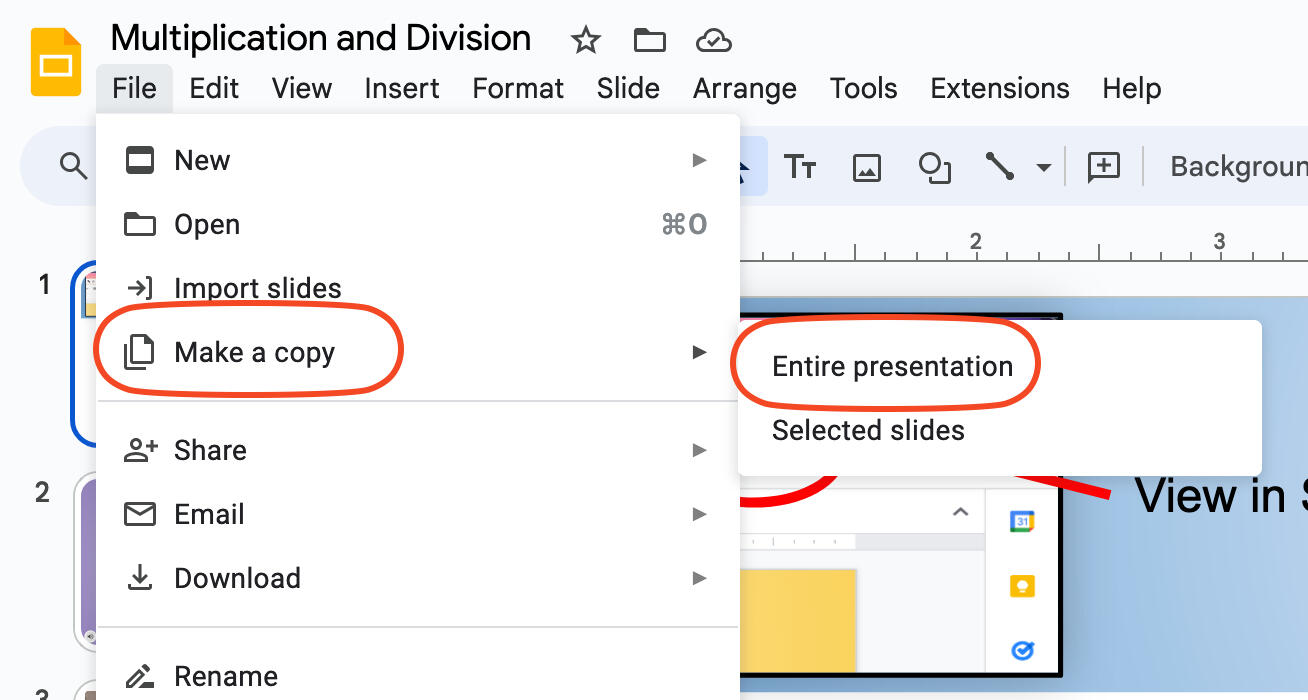
Task: Select Rename from the File menu
Action: (226, 676)
